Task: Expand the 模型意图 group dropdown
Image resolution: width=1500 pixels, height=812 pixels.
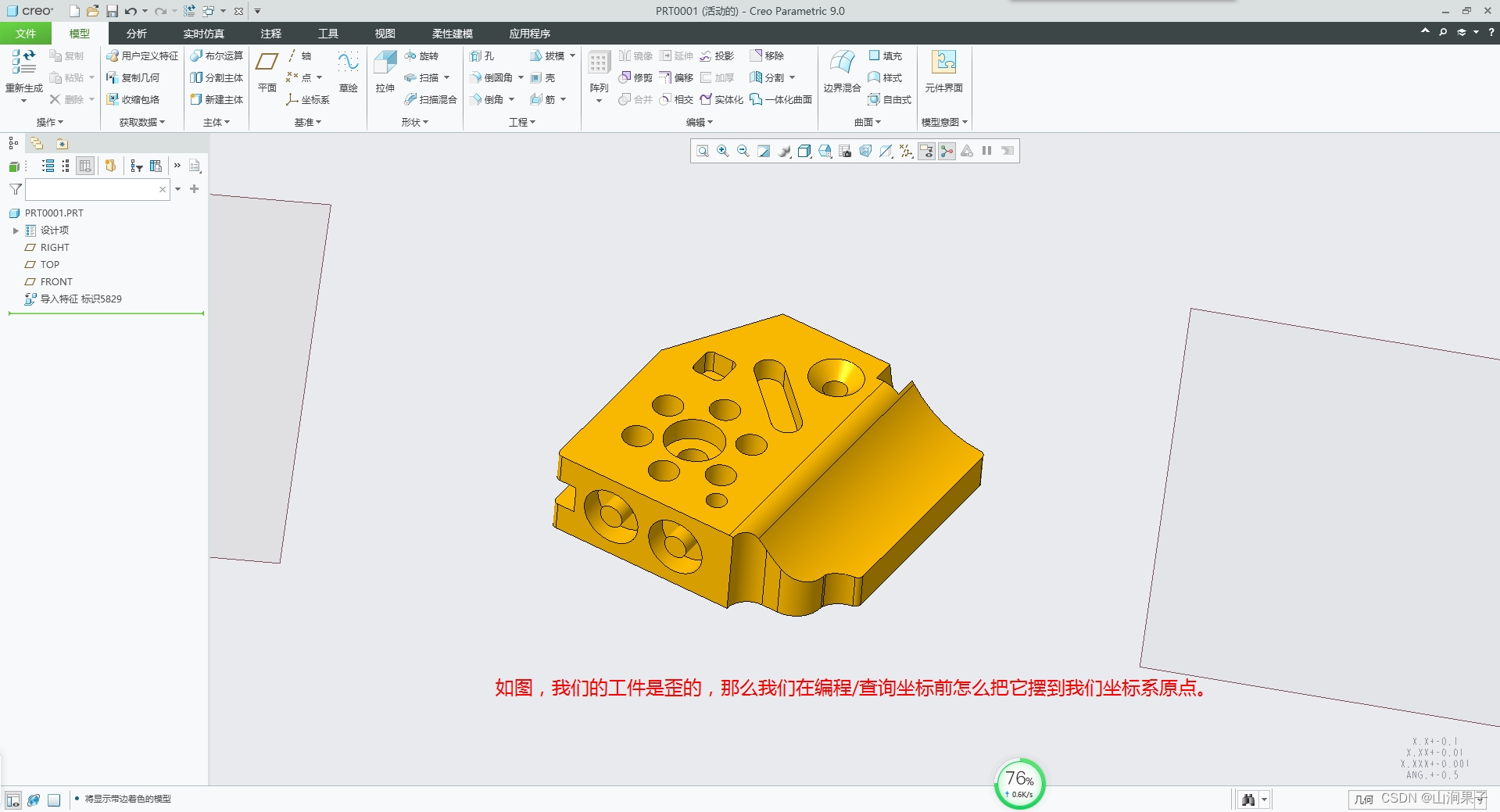Action: point(943,122)
